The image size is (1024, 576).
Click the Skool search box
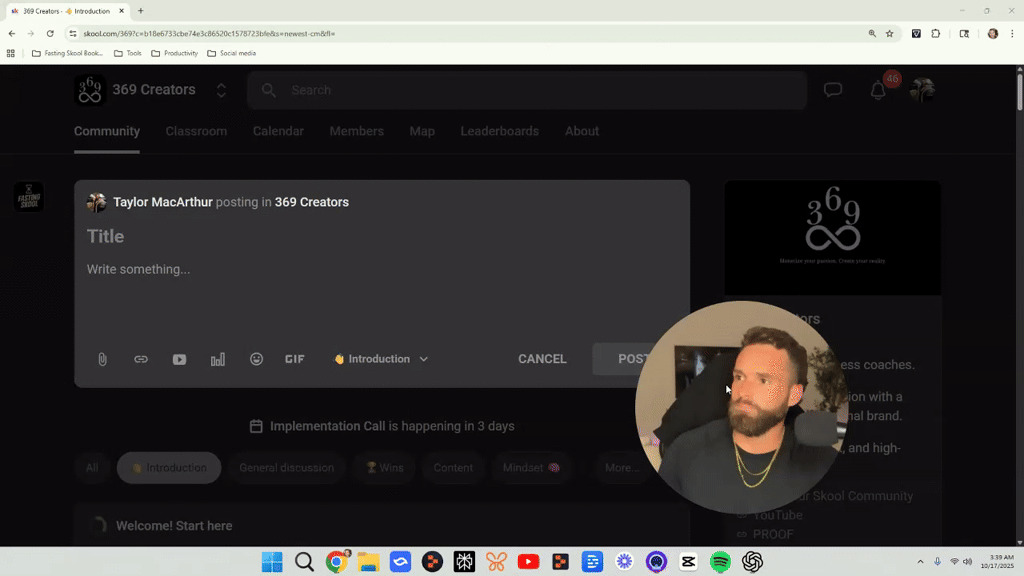[527, 90]
